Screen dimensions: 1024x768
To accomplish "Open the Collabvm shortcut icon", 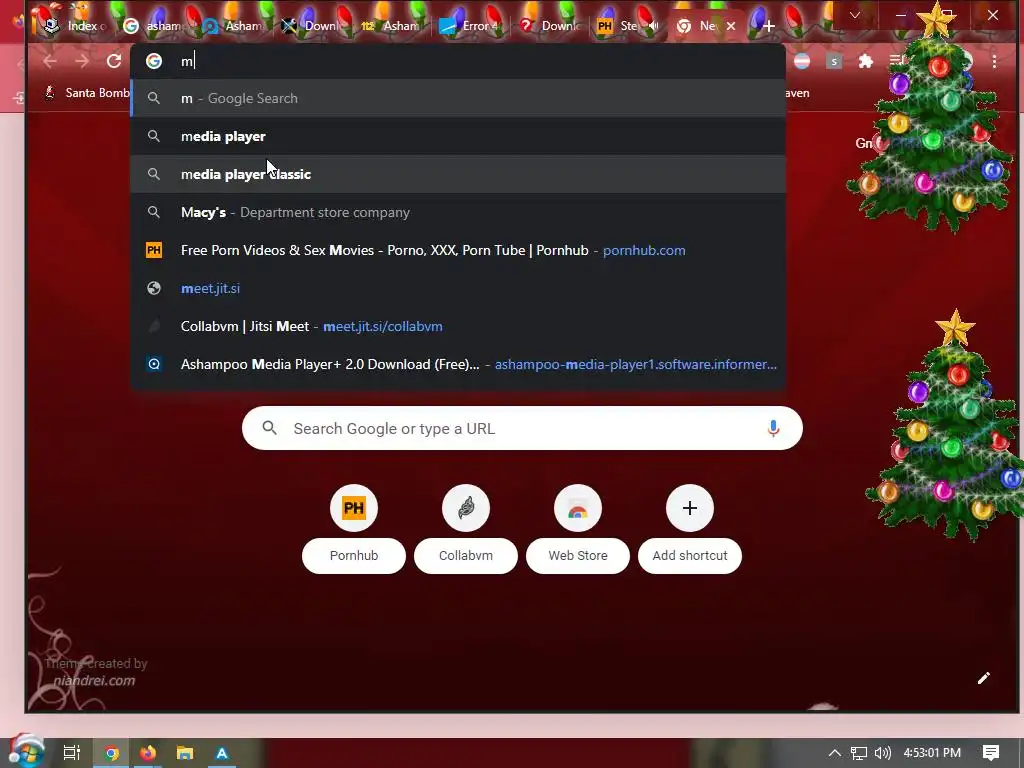I will click(x=466, y=508).
